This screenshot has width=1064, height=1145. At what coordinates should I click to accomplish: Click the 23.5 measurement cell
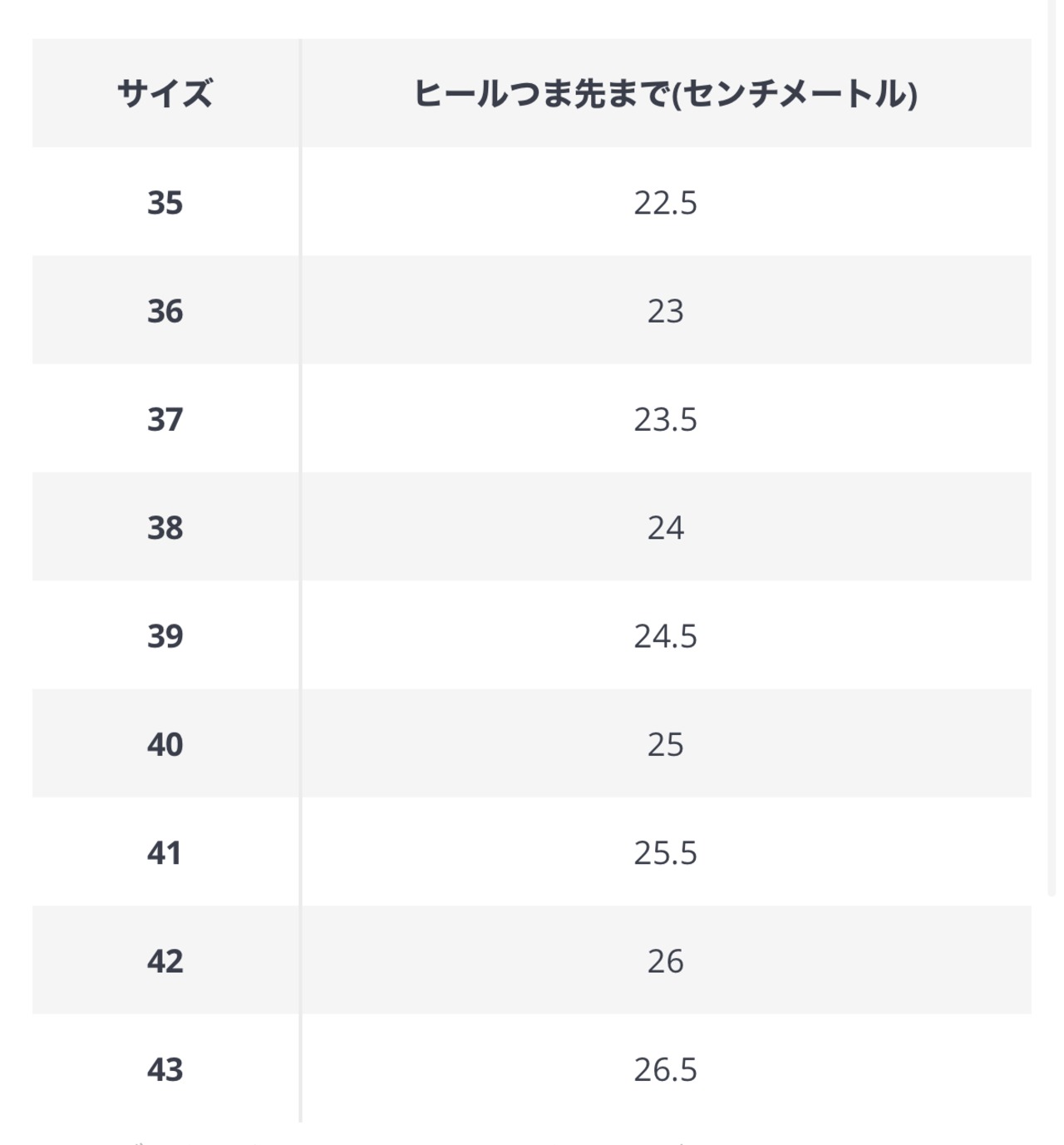click(x=665, y=418)
